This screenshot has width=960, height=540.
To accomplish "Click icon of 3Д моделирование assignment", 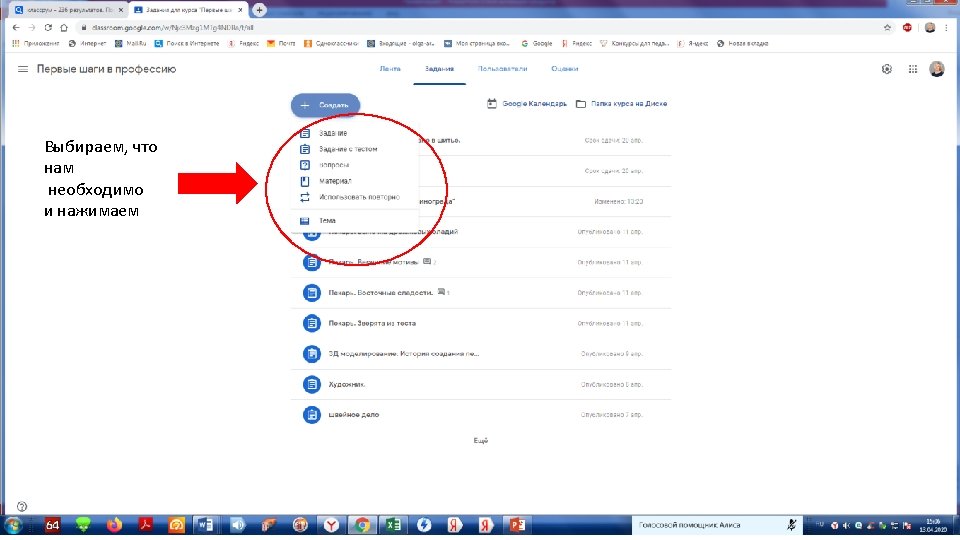I will (x=312, y=354).
